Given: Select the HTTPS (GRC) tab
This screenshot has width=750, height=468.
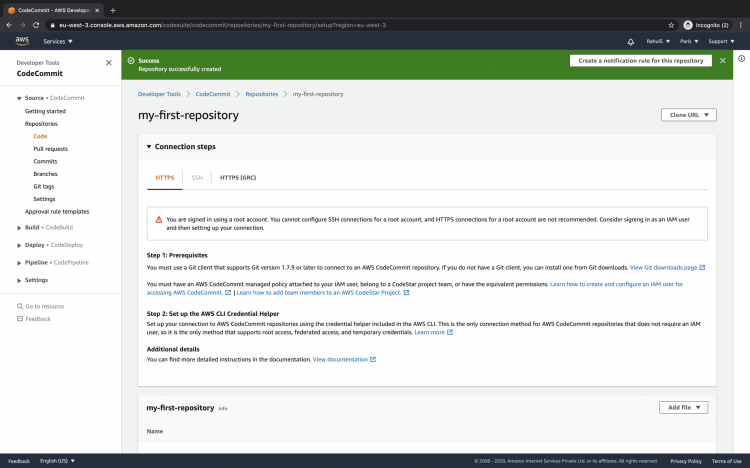Looking at the screenshot, I should pos(238,178).
